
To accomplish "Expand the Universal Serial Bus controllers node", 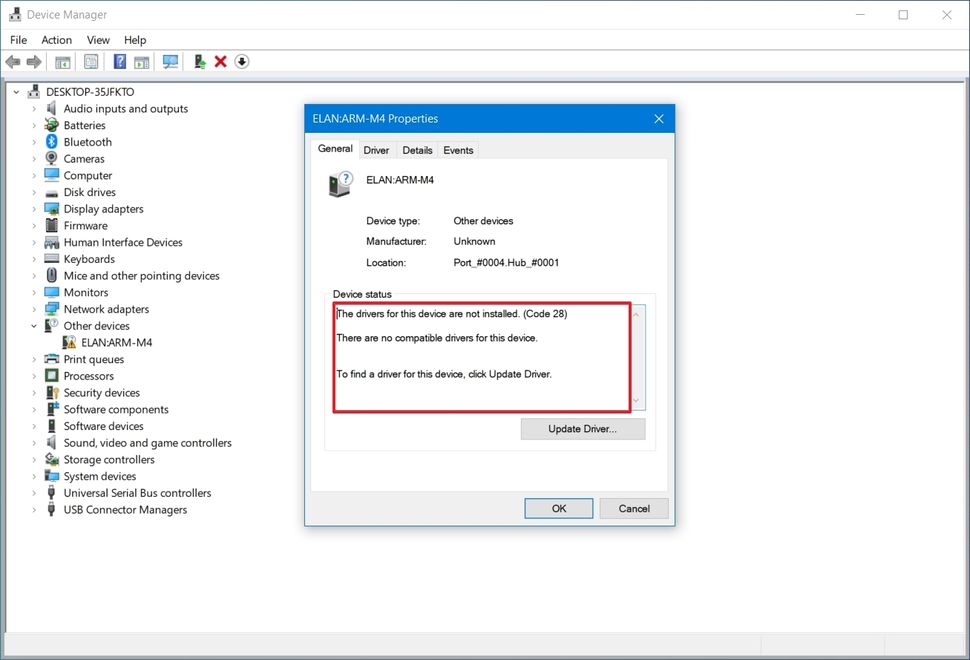I will (x=34, y=492).
